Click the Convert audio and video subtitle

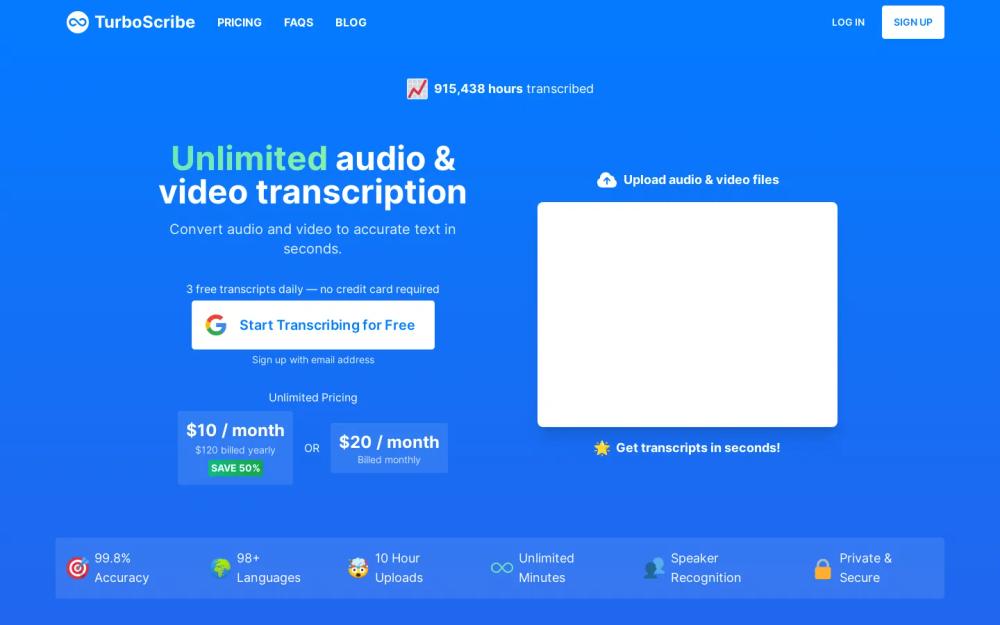point(312,239)
